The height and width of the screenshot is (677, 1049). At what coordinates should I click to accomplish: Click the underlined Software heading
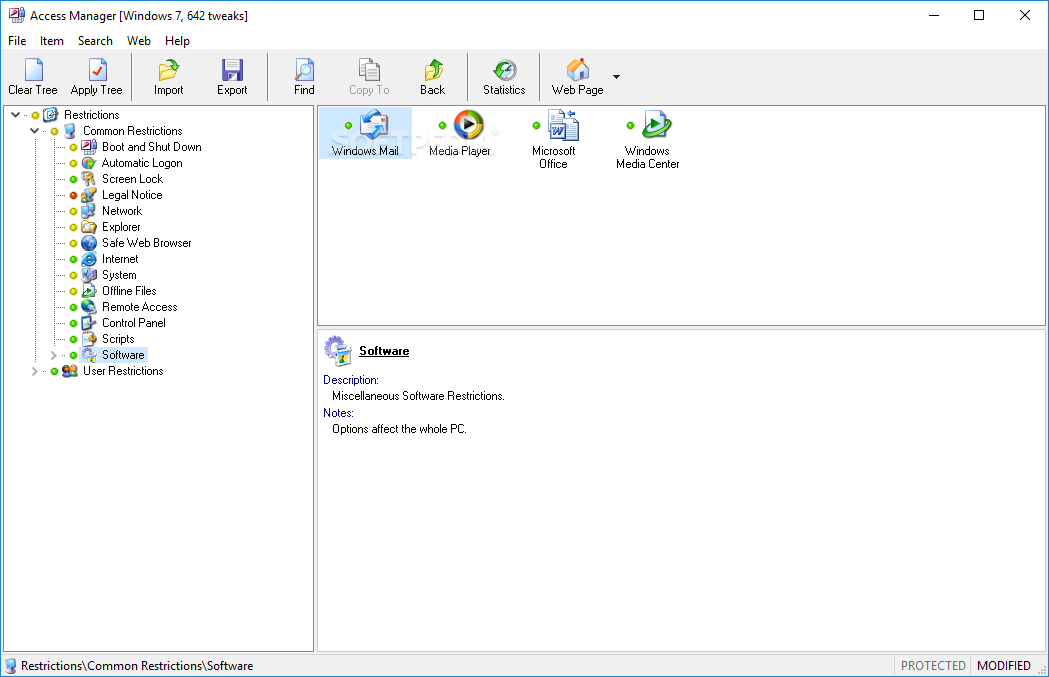(x=384, y=351)
